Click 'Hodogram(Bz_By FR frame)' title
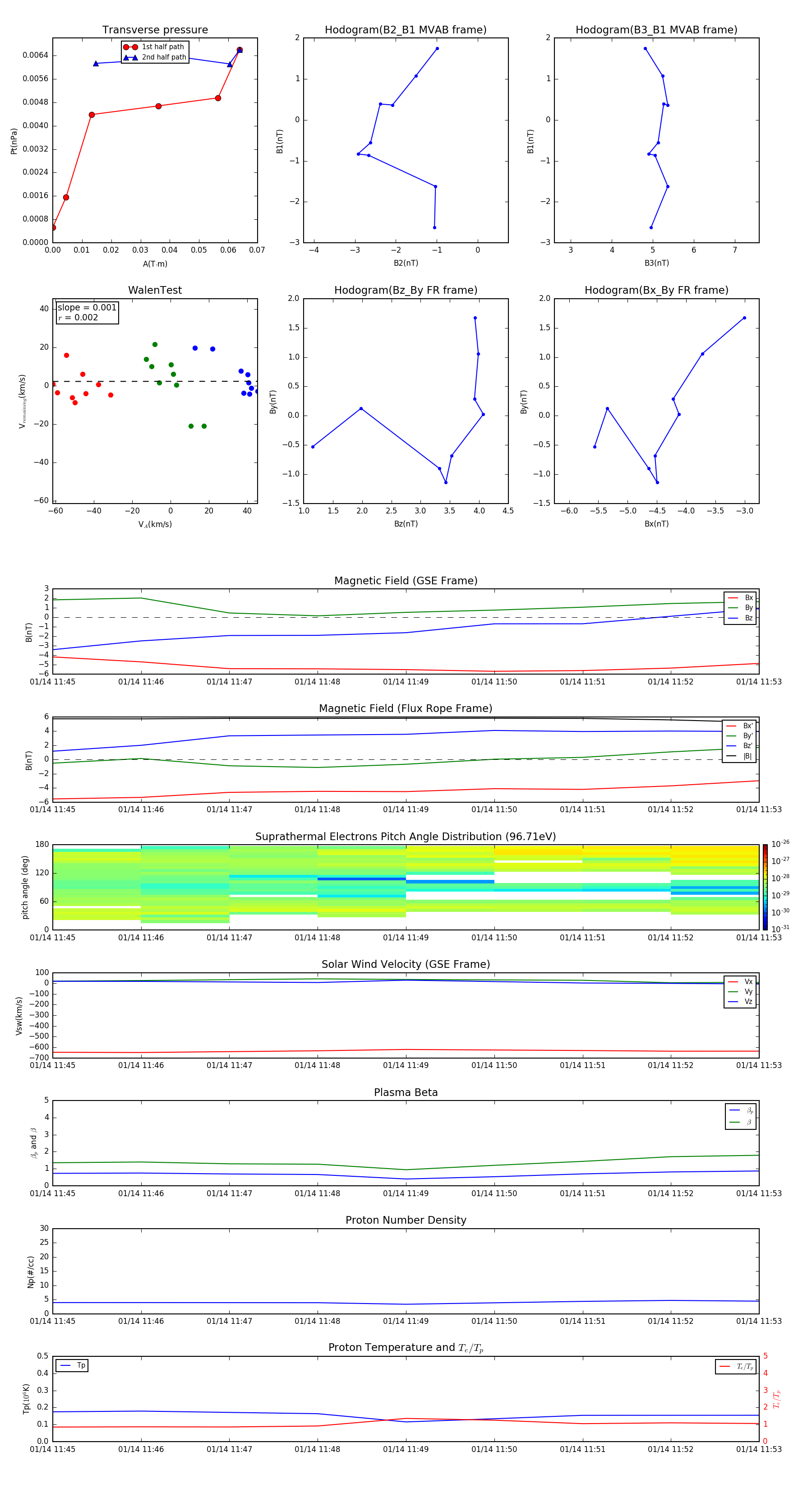Viewport: 812px width, 1489px height. point(406,290)
